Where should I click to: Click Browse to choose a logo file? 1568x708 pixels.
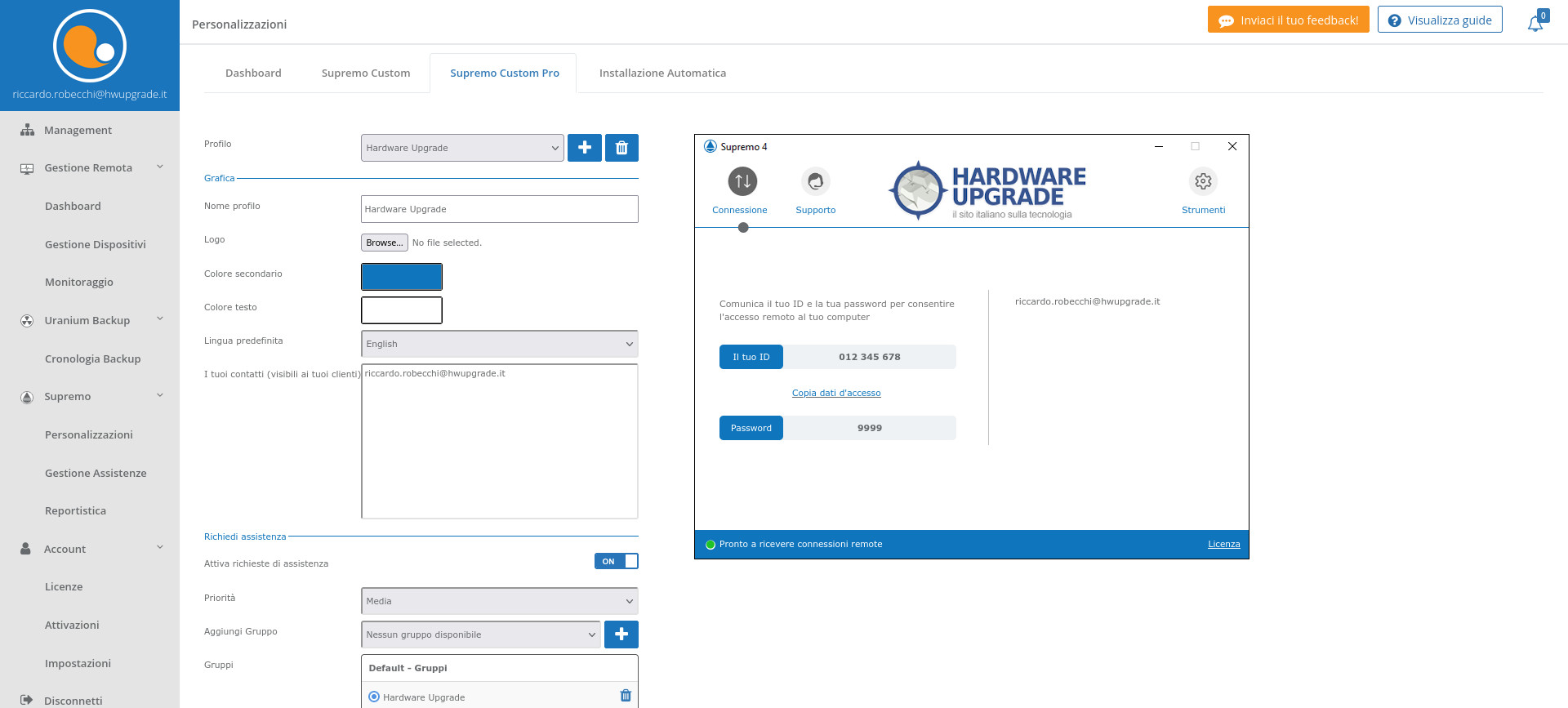(385, 243)
